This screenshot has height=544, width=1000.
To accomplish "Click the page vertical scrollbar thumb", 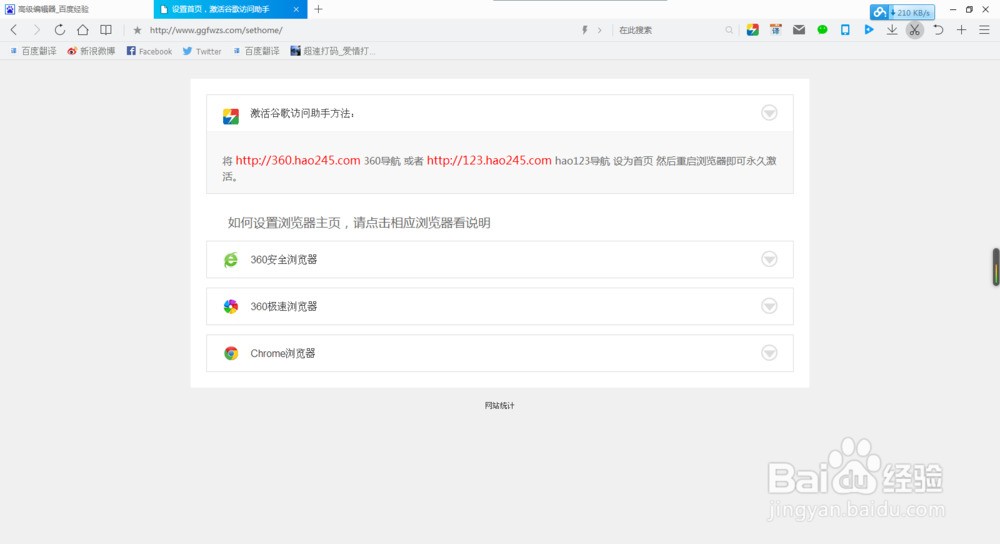I will click(996, 267).
